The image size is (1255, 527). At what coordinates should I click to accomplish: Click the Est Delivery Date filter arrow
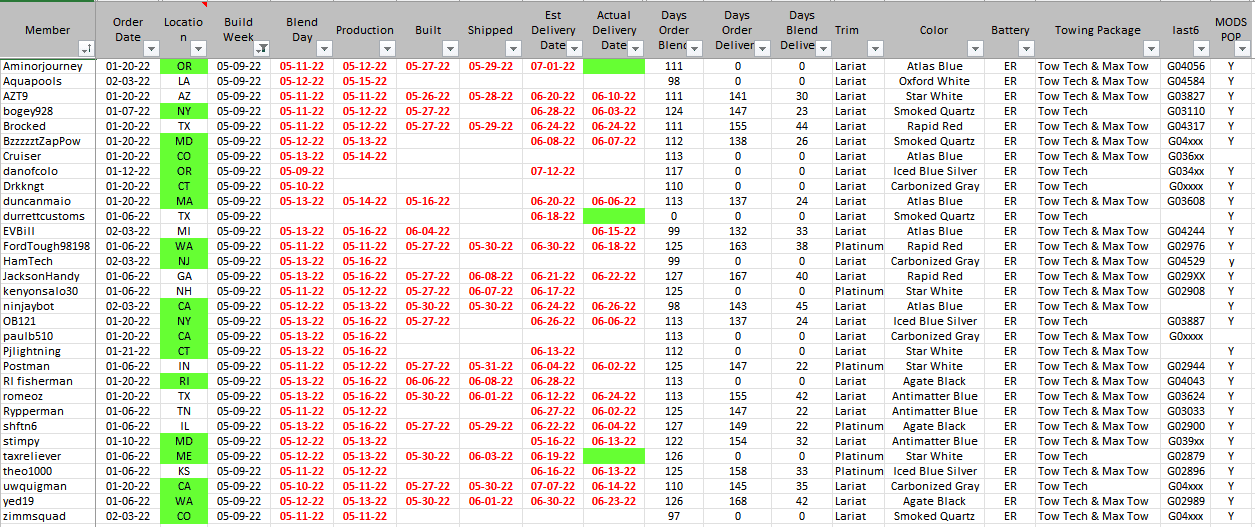[574, 48]
